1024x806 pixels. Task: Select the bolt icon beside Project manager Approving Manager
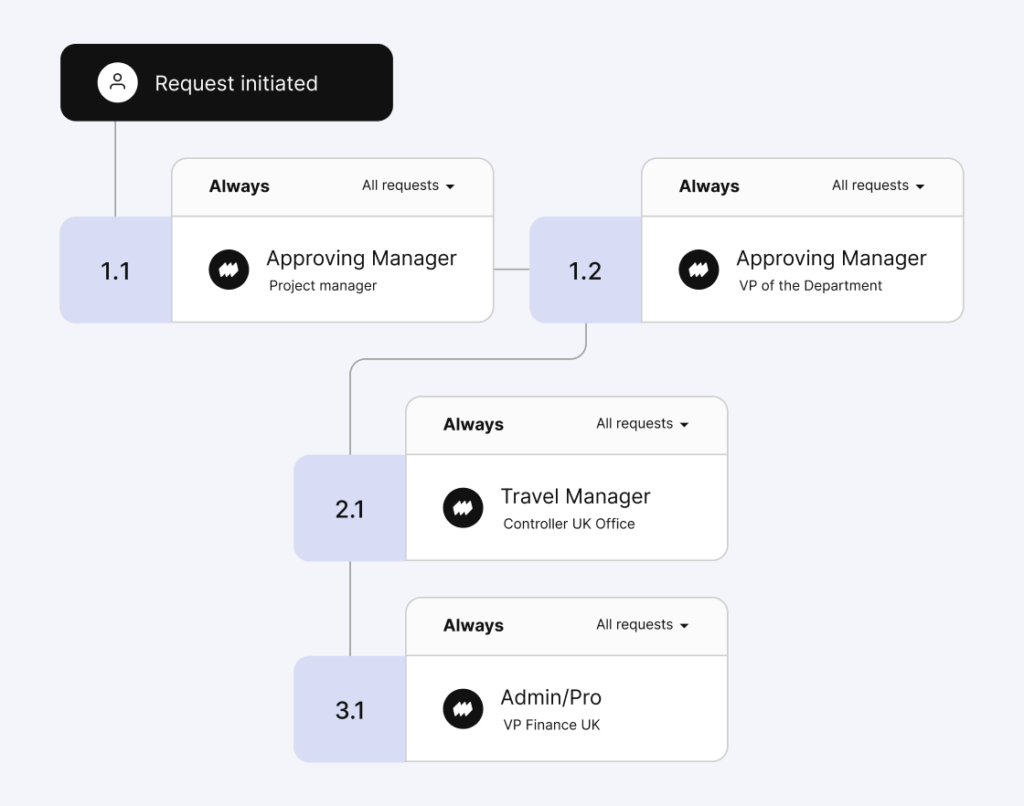(x=229, y=269)
